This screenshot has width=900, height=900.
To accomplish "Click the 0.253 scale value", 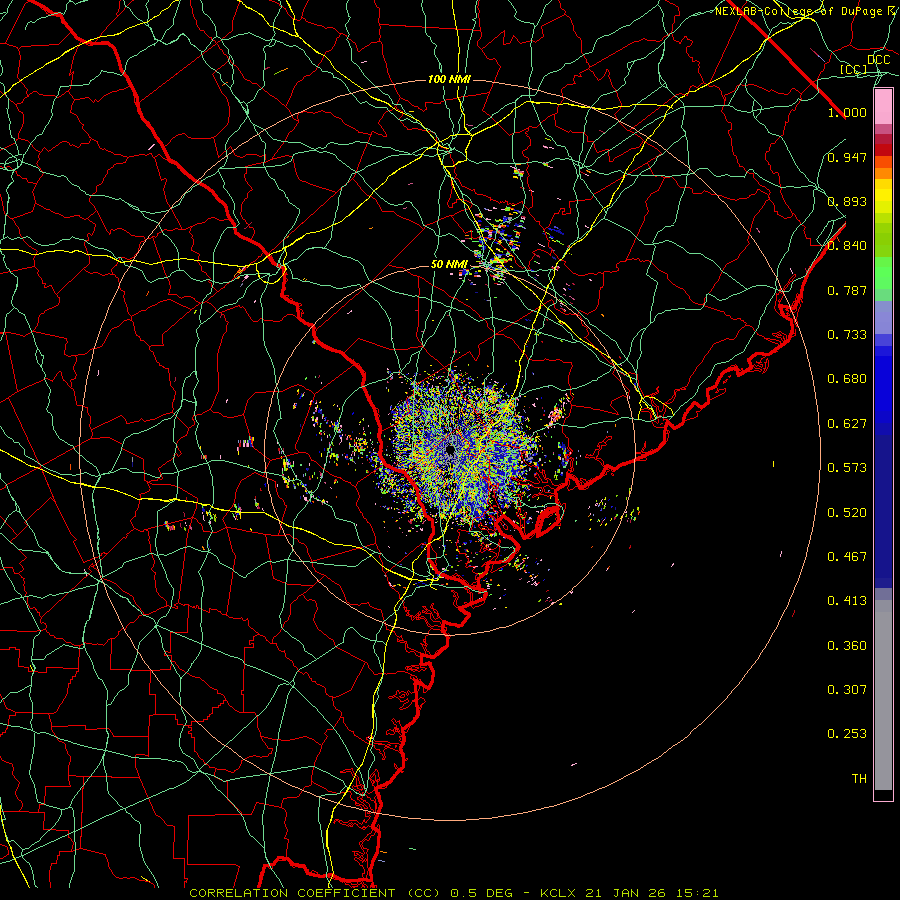I will point(847,734).
